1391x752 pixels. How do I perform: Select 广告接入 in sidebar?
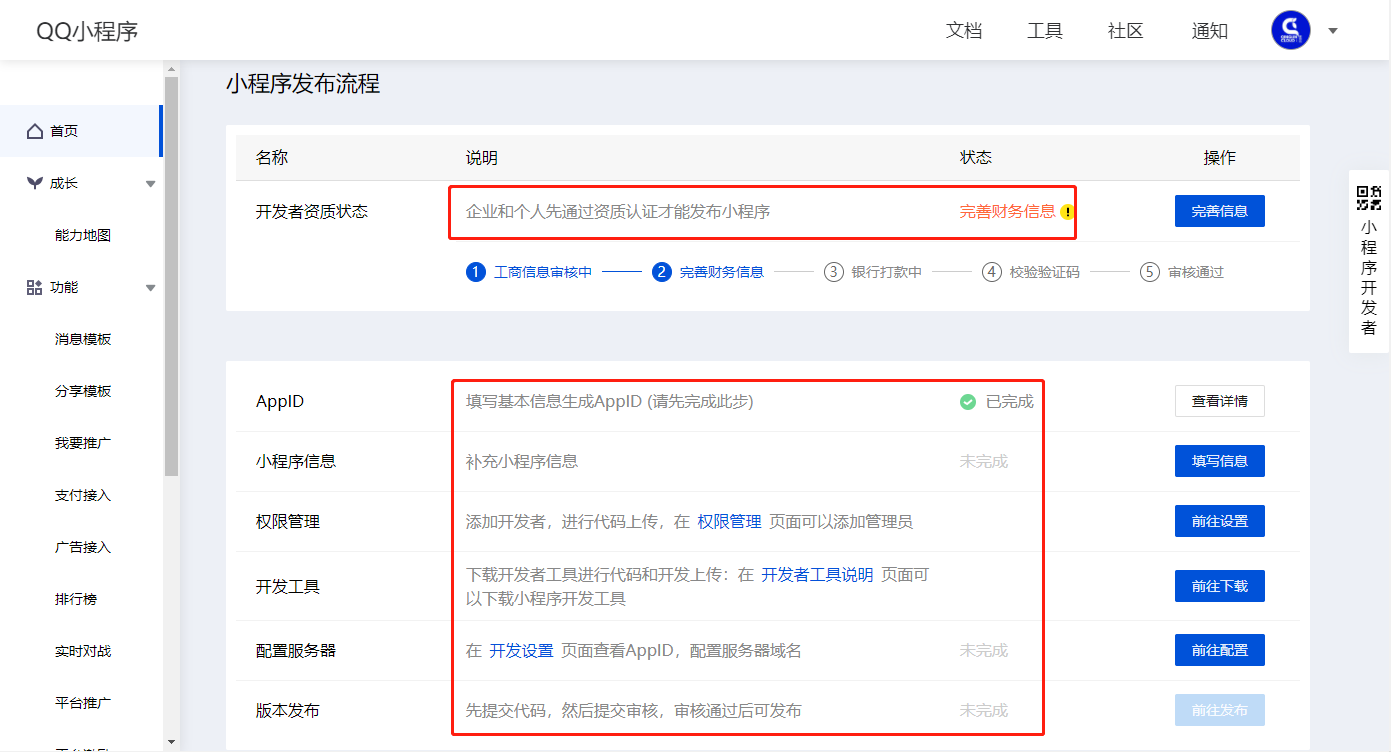[83, 547]
